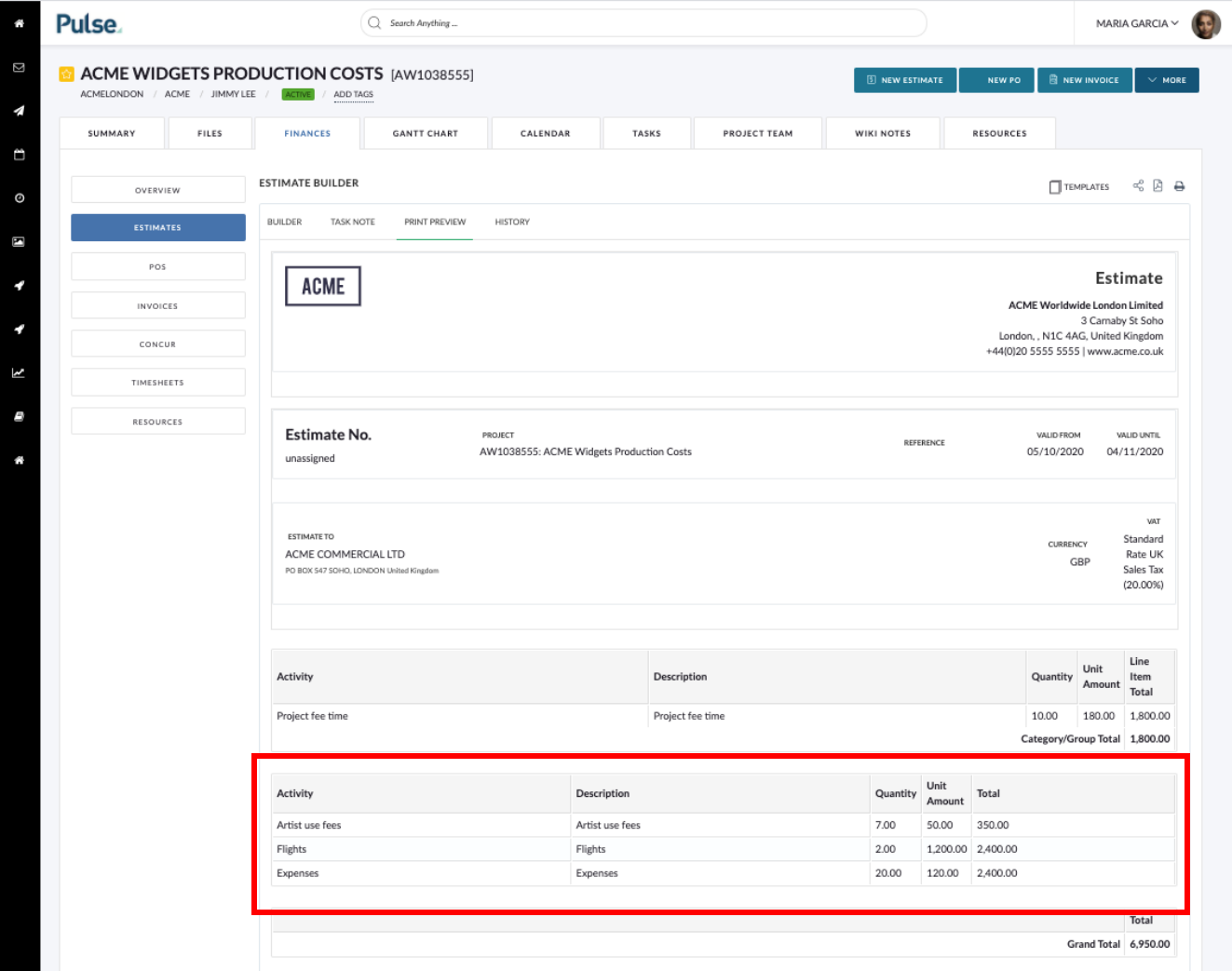
Task: Select the Finances tab
Action: [x=307, y=133]
